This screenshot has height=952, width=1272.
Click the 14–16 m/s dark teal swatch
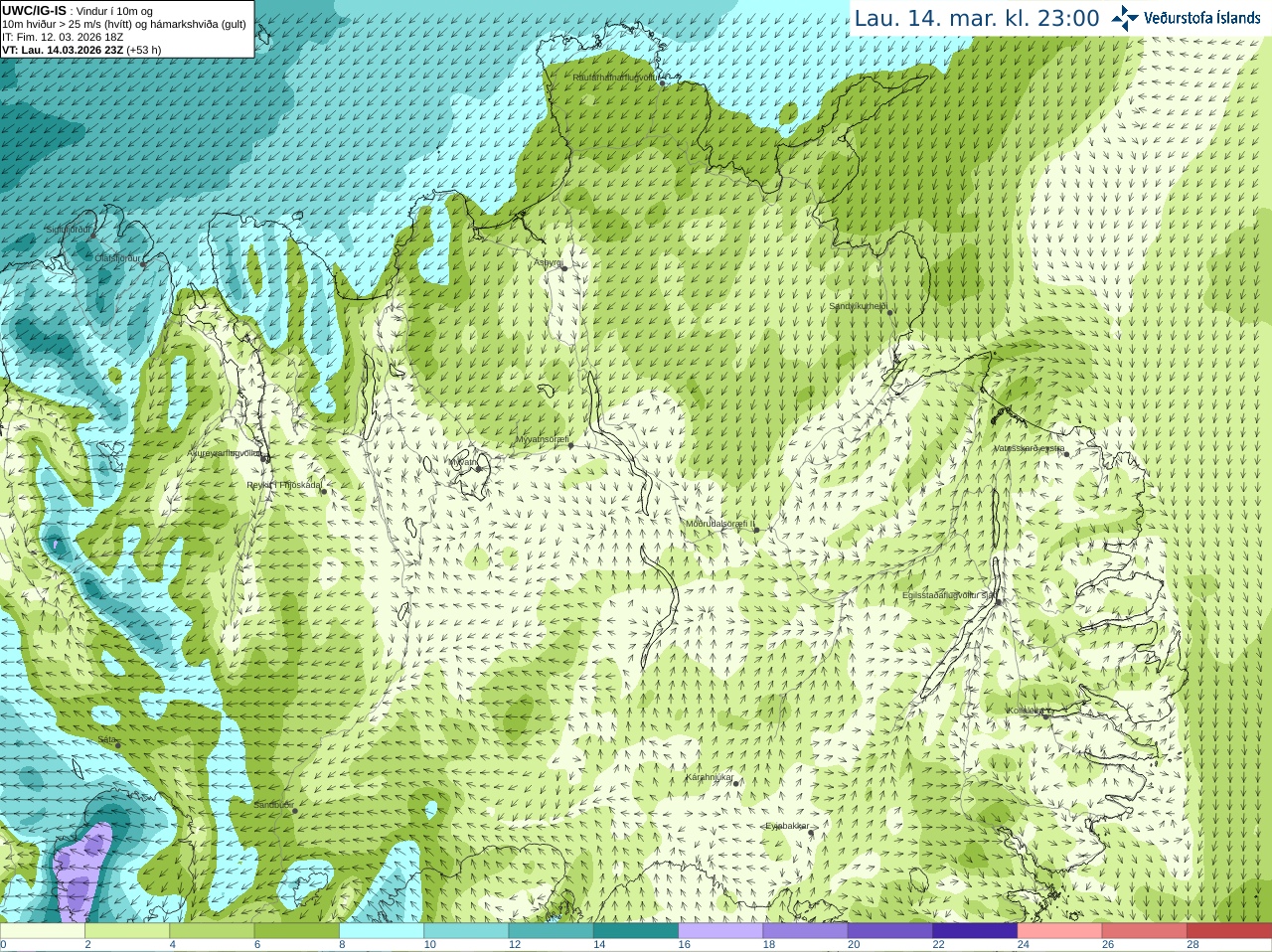[x=636, y=931]
